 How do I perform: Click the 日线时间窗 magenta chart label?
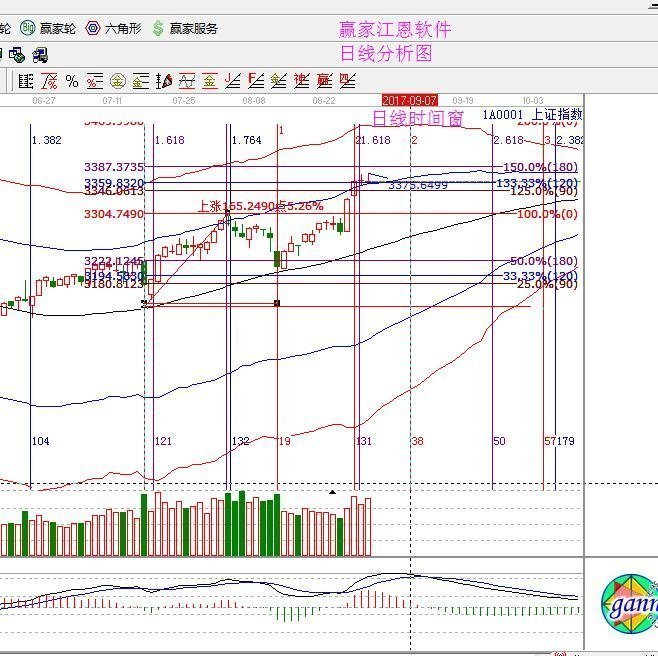coord(418,118)
